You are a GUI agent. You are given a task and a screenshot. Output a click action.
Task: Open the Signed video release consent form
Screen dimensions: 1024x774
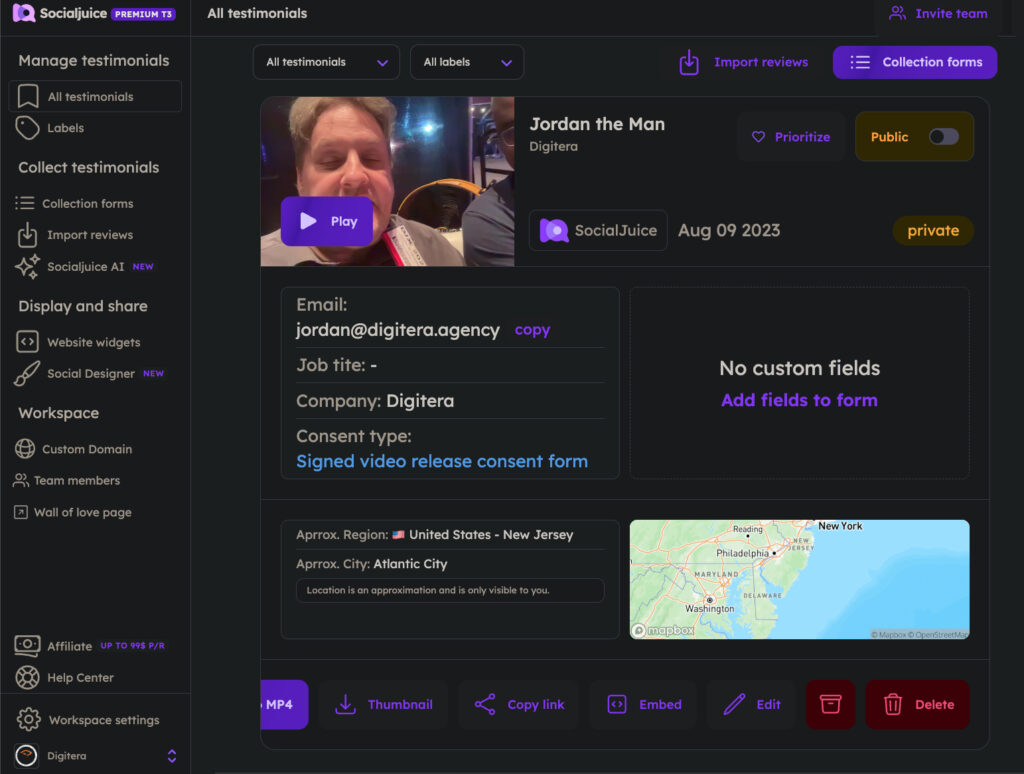tap(442, 461)
